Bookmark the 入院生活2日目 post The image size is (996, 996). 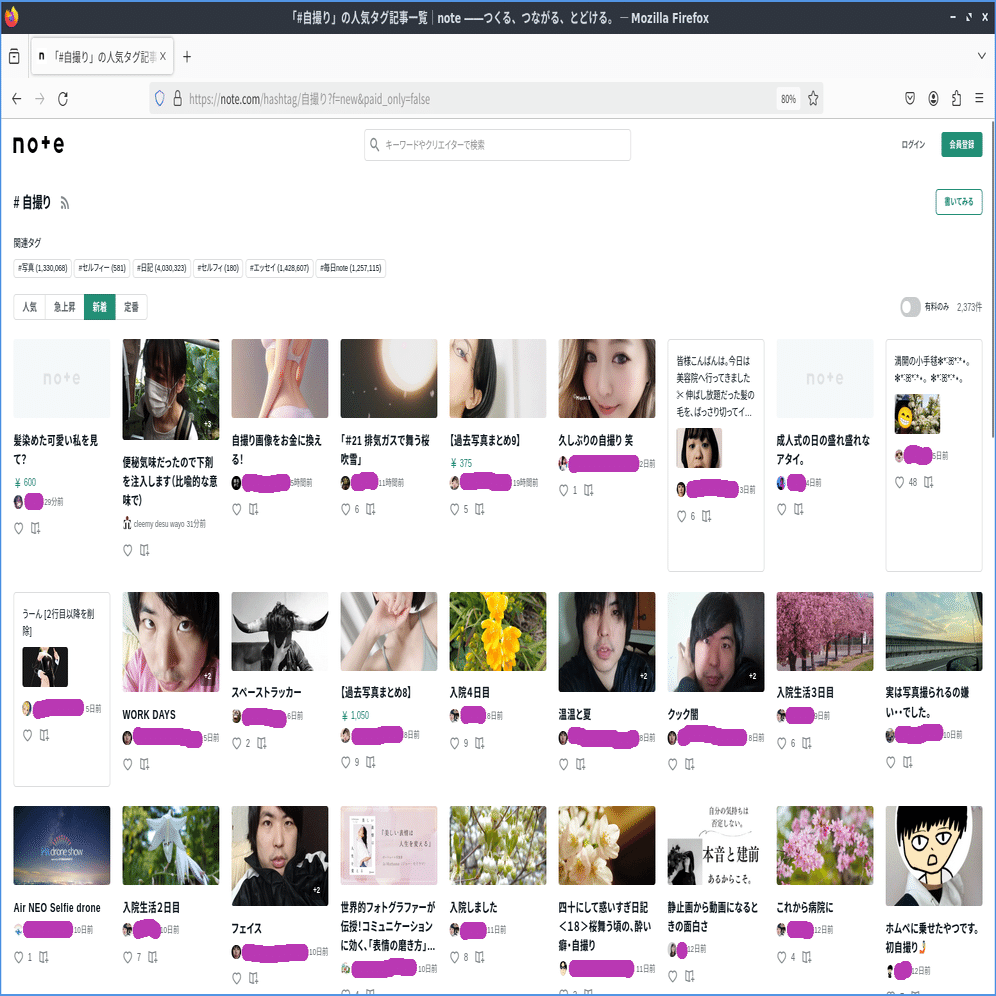pyautogui.click(x=152, y=957)
